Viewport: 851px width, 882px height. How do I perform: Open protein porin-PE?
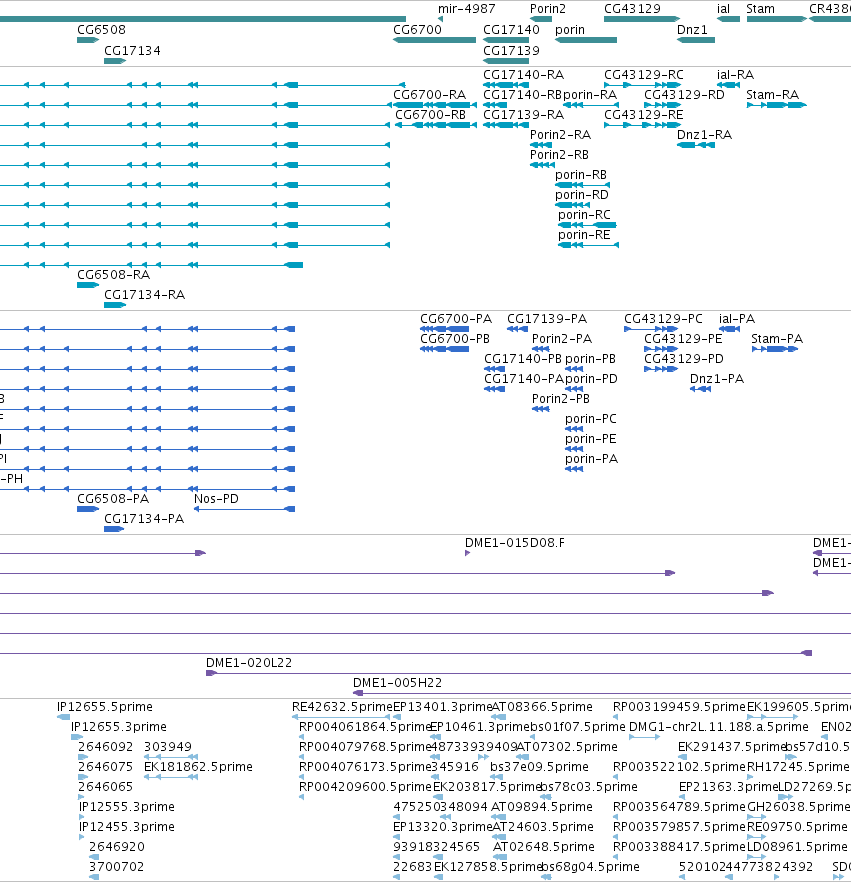click(x=574, y=449)
